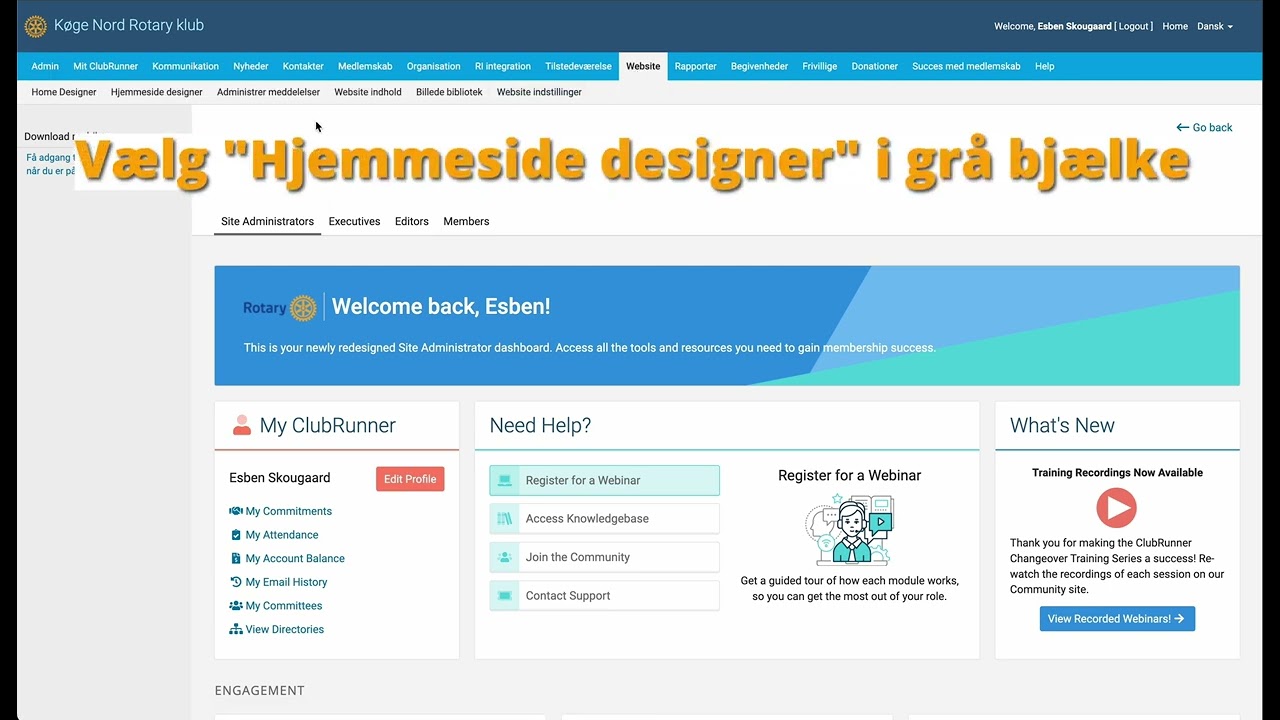Image resolution: width=1280 pixels, height=720 pixels.
Task: Select the Website menu tab
Action: pos(643,66)
